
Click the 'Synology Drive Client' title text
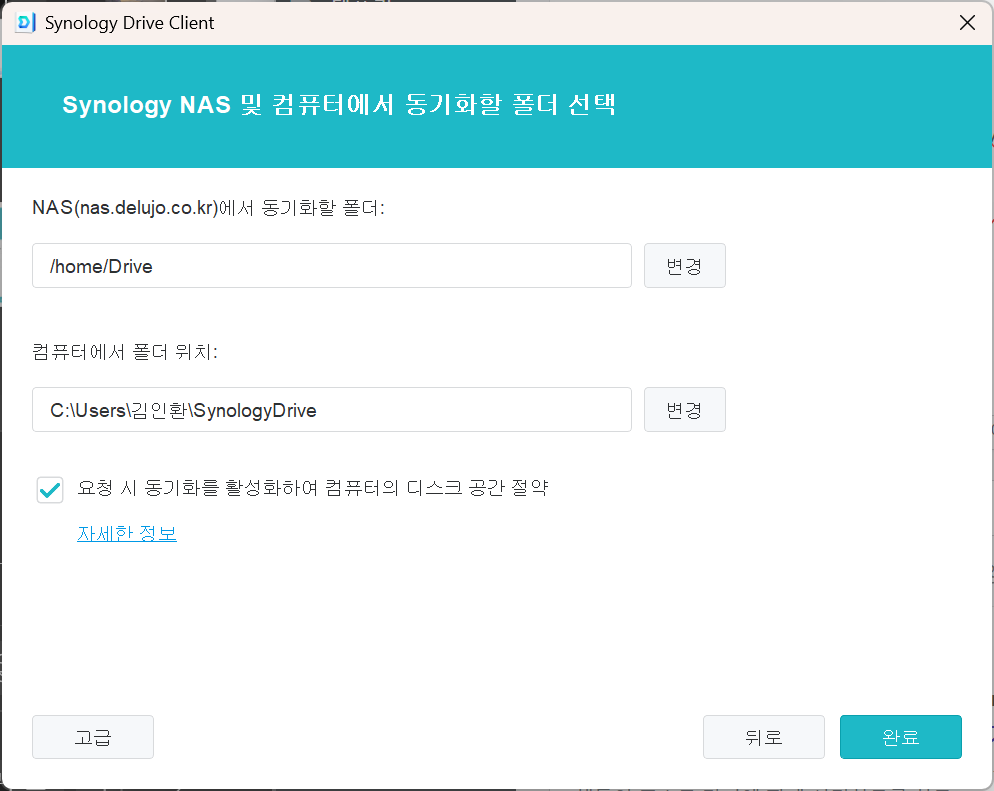[129, 23]
